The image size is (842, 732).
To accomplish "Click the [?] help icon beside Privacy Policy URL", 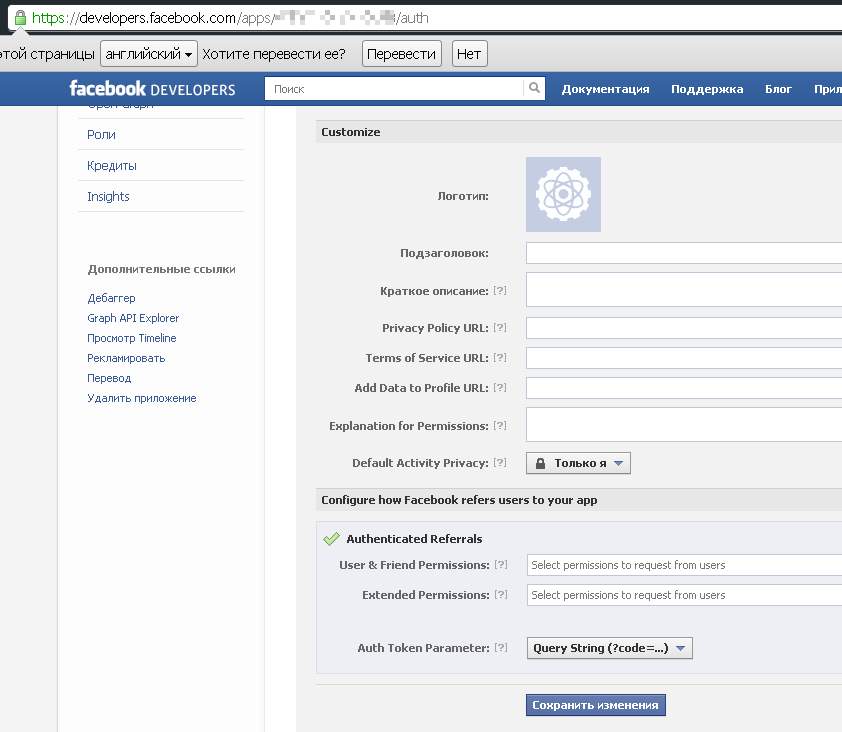I will 498,328.
